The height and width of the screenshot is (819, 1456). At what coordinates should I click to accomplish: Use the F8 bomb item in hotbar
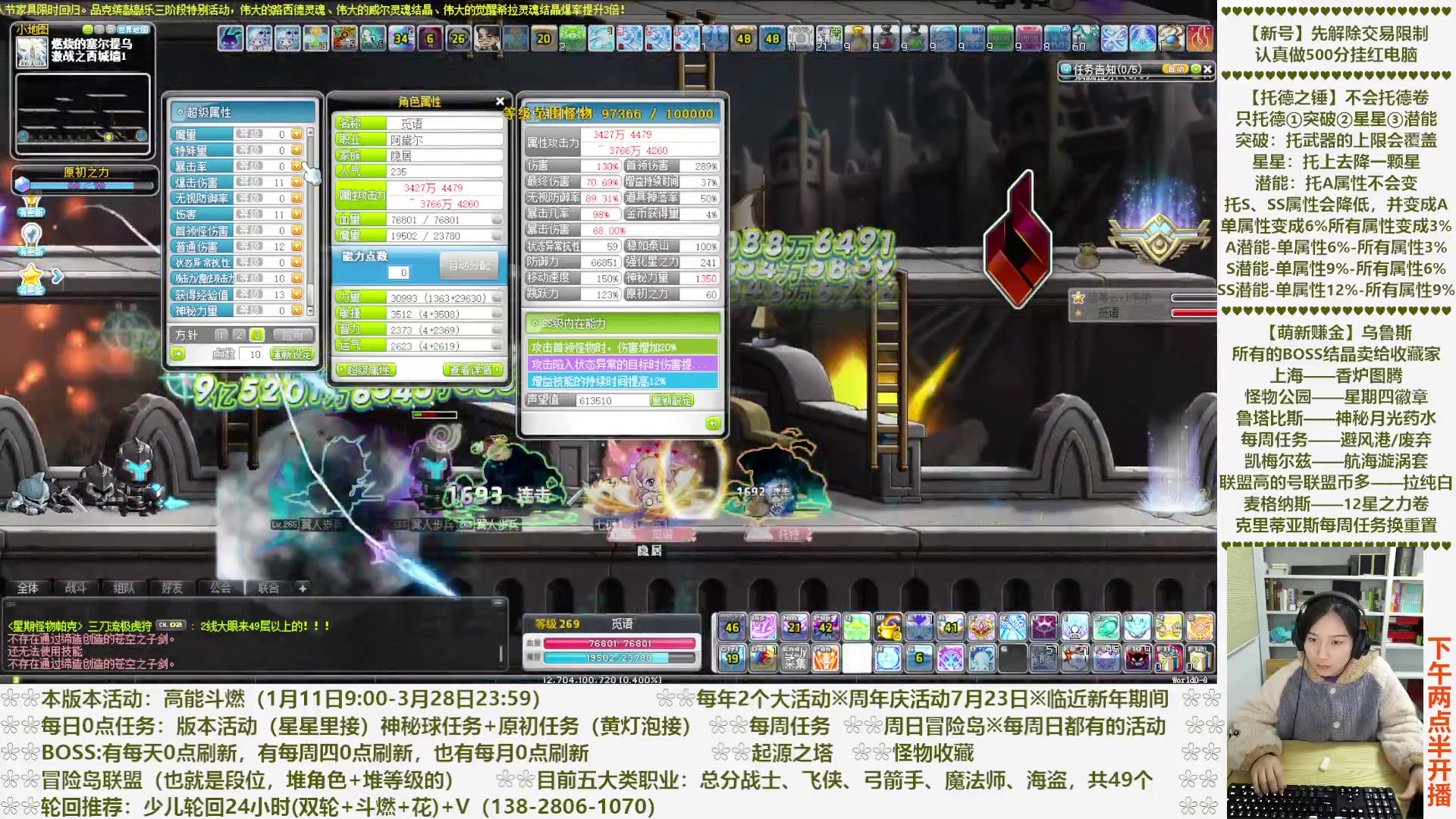tap(1075, 658)
